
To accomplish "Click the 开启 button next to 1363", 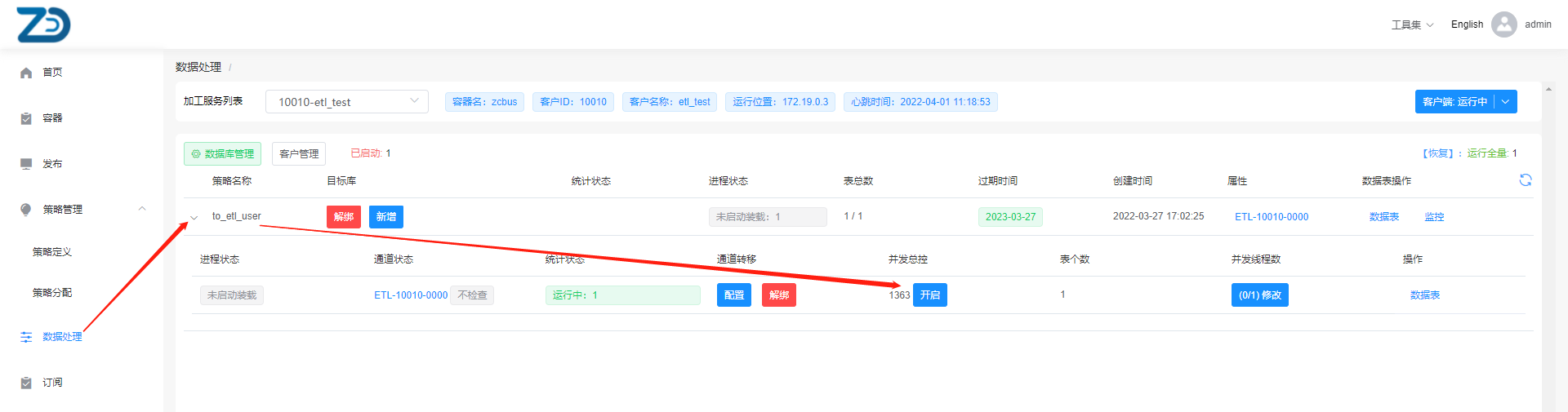I will coord(929,295).
